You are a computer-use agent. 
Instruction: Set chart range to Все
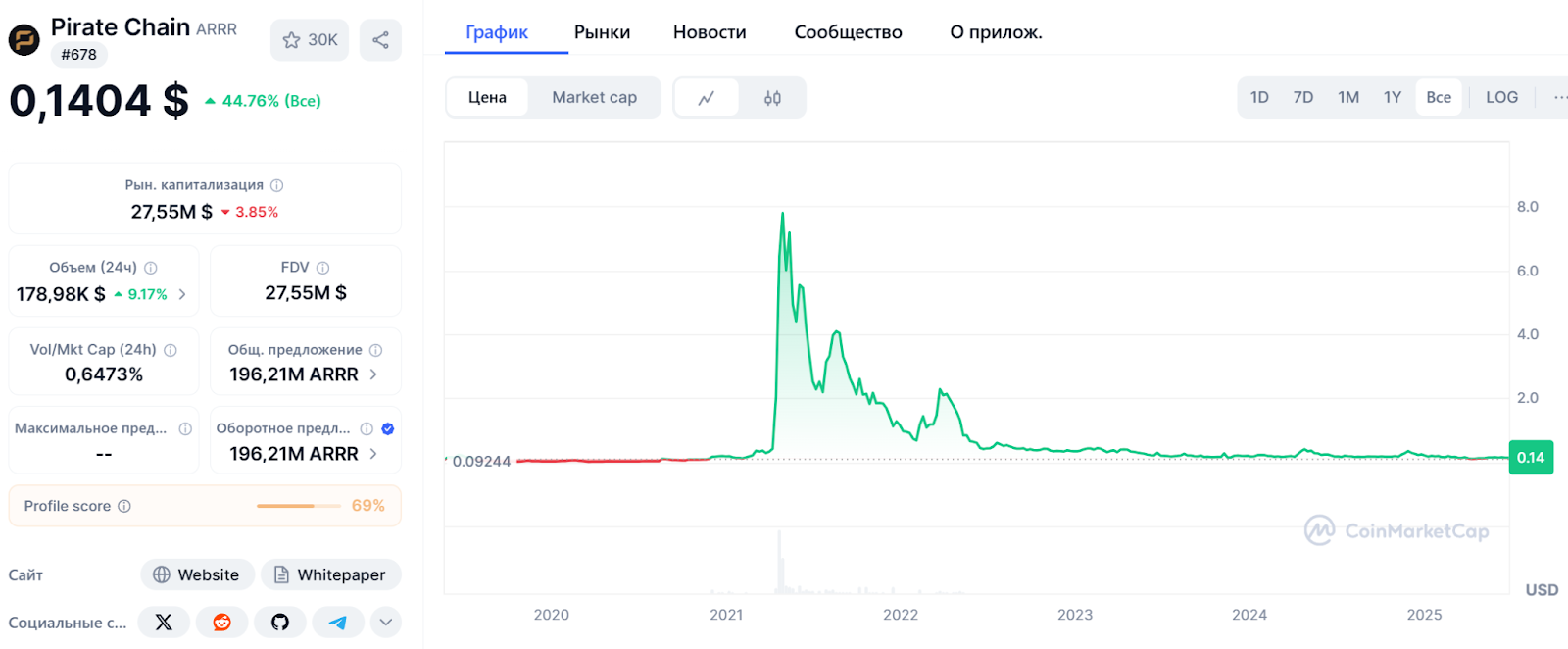tap(1439, 97)
